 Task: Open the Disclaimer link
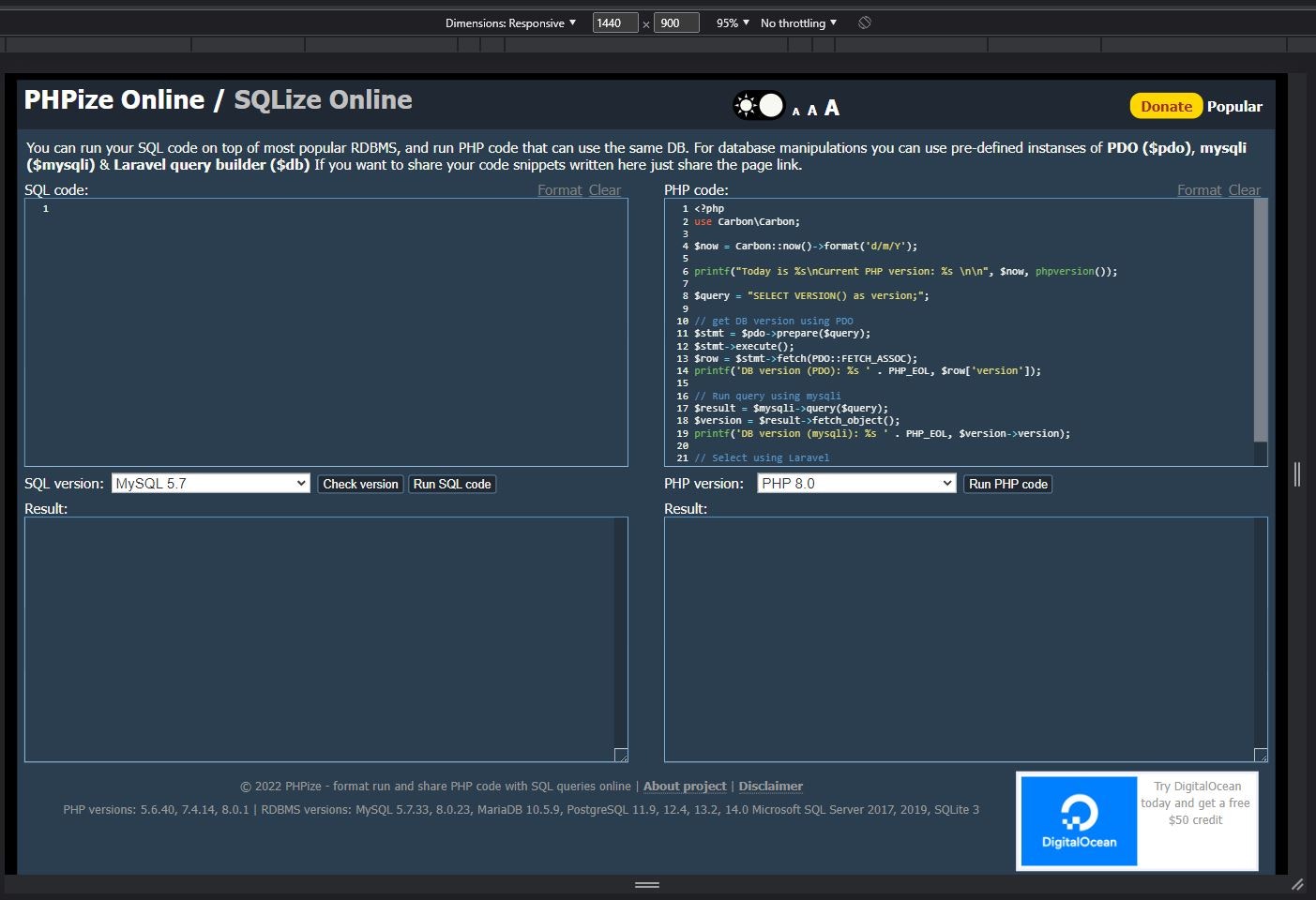(x=771, y=787)
